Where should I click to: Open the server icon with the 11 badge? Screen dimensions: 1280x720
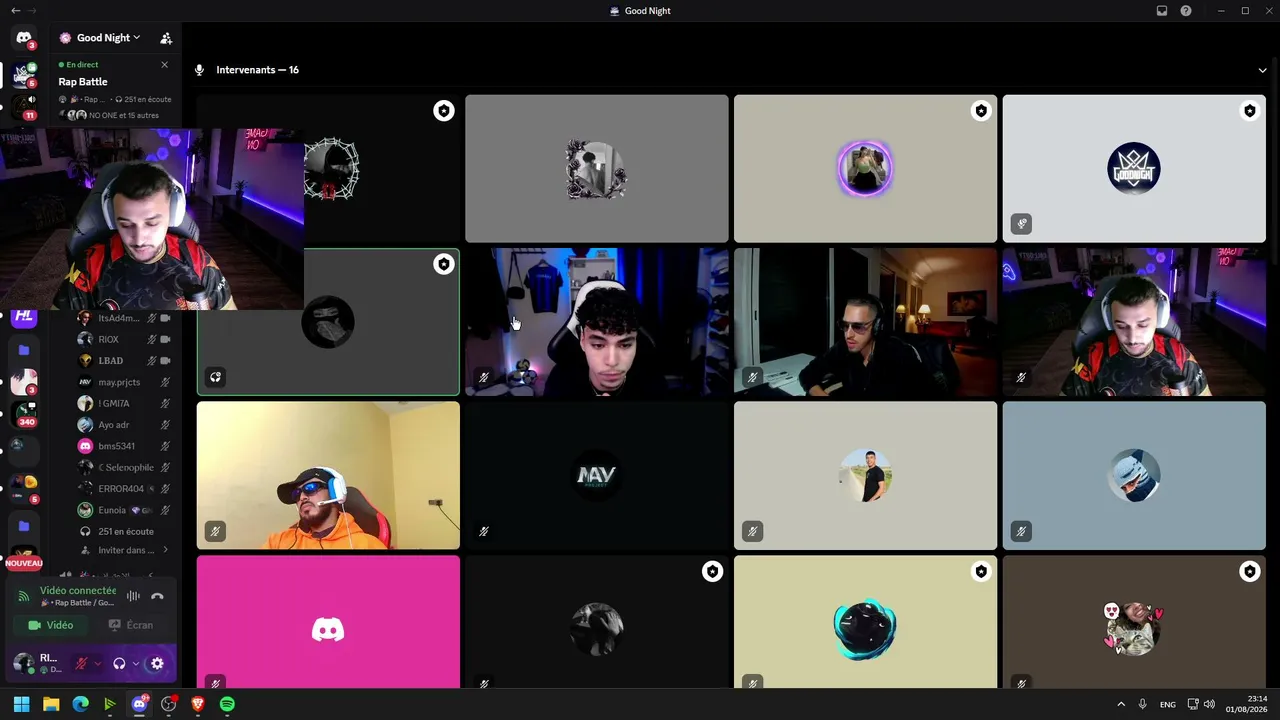click(24, 105)
